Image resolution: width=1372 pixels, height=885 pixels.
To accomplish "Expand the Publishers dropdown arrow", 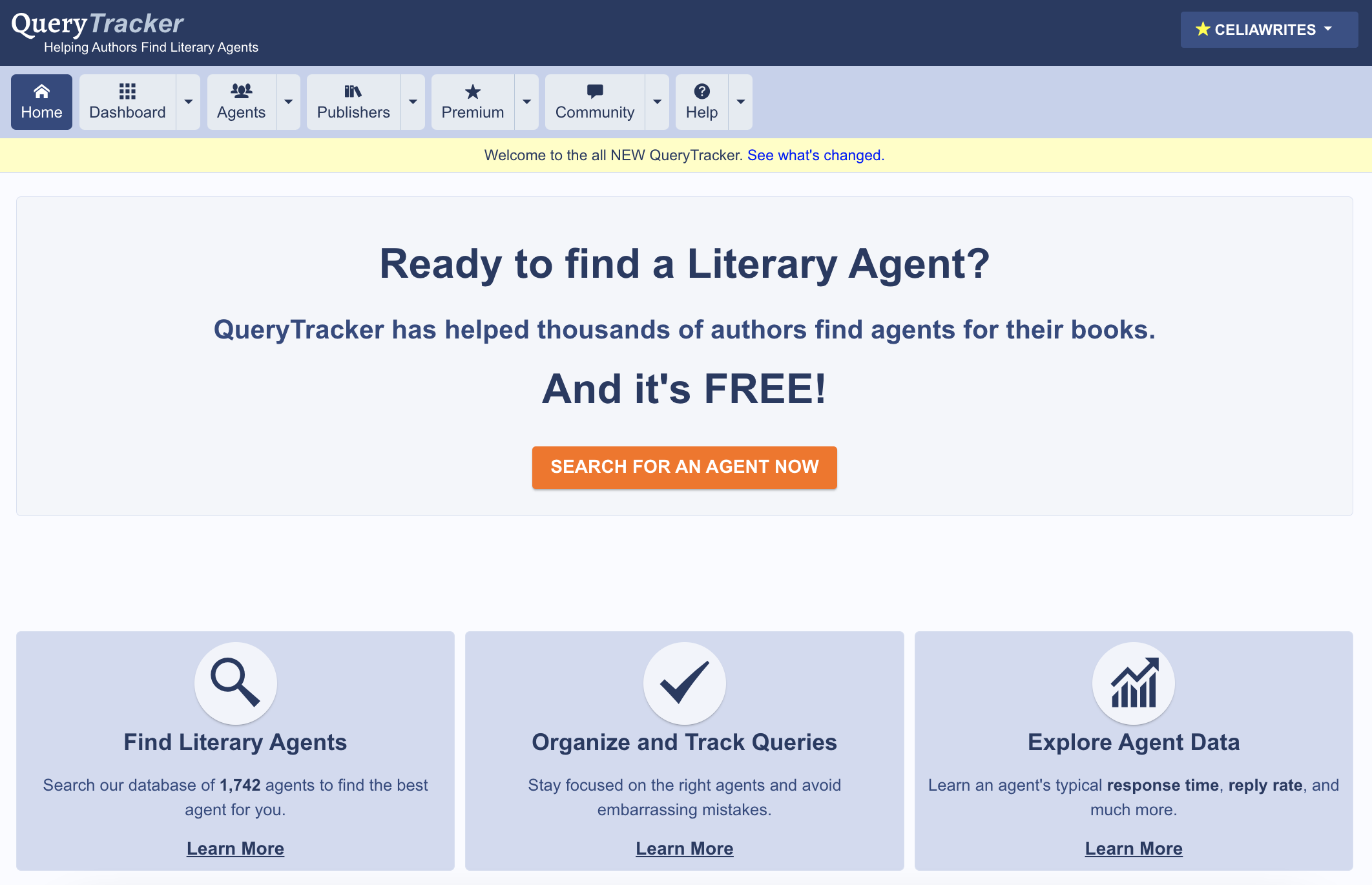I will [413, 102].
